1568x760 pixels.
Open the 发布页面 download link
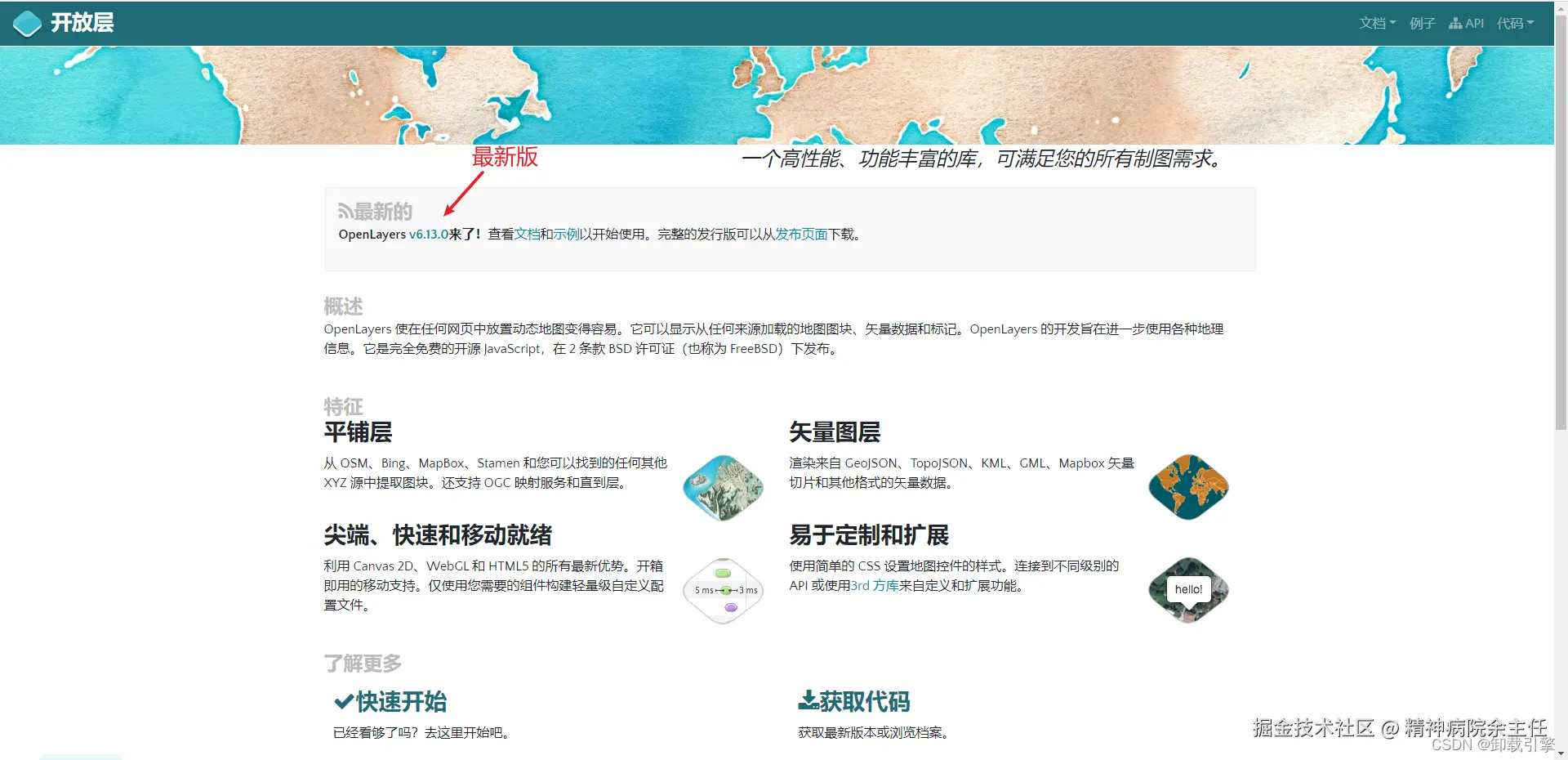click(804, 235)
